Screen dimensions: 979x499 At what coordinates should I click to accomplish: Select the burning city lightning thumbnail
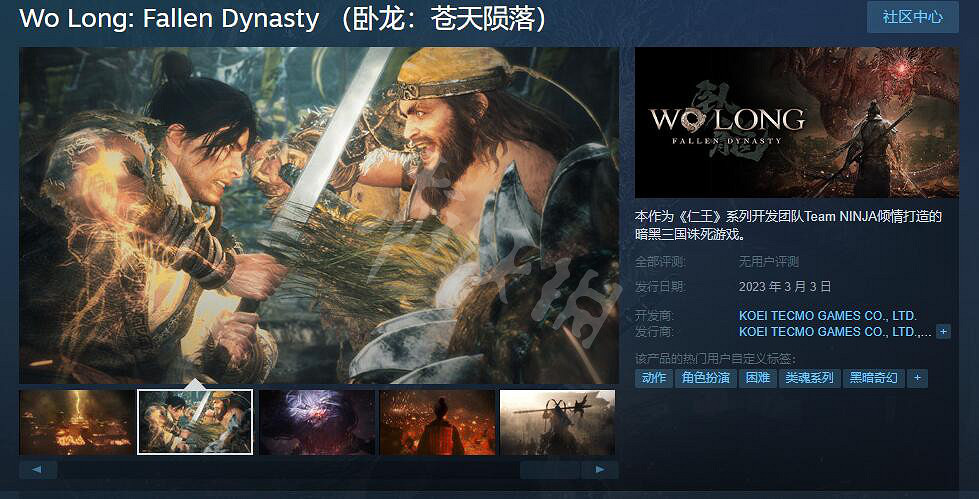click(76, 422)
